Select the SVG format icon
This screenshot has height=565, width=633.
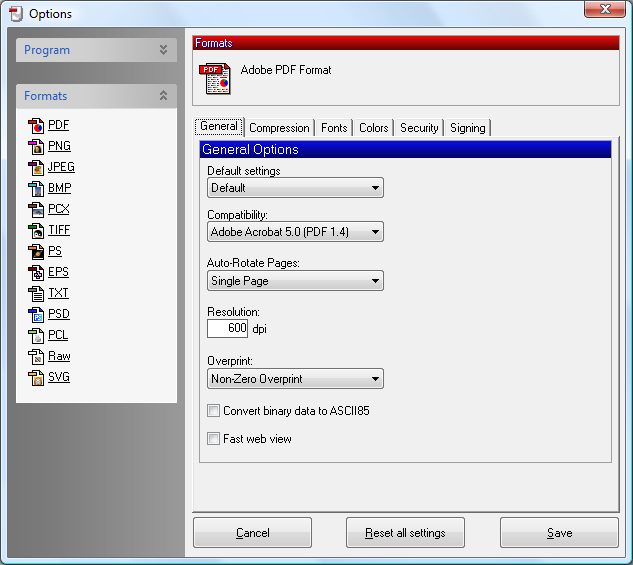click(x=37, y=378)
